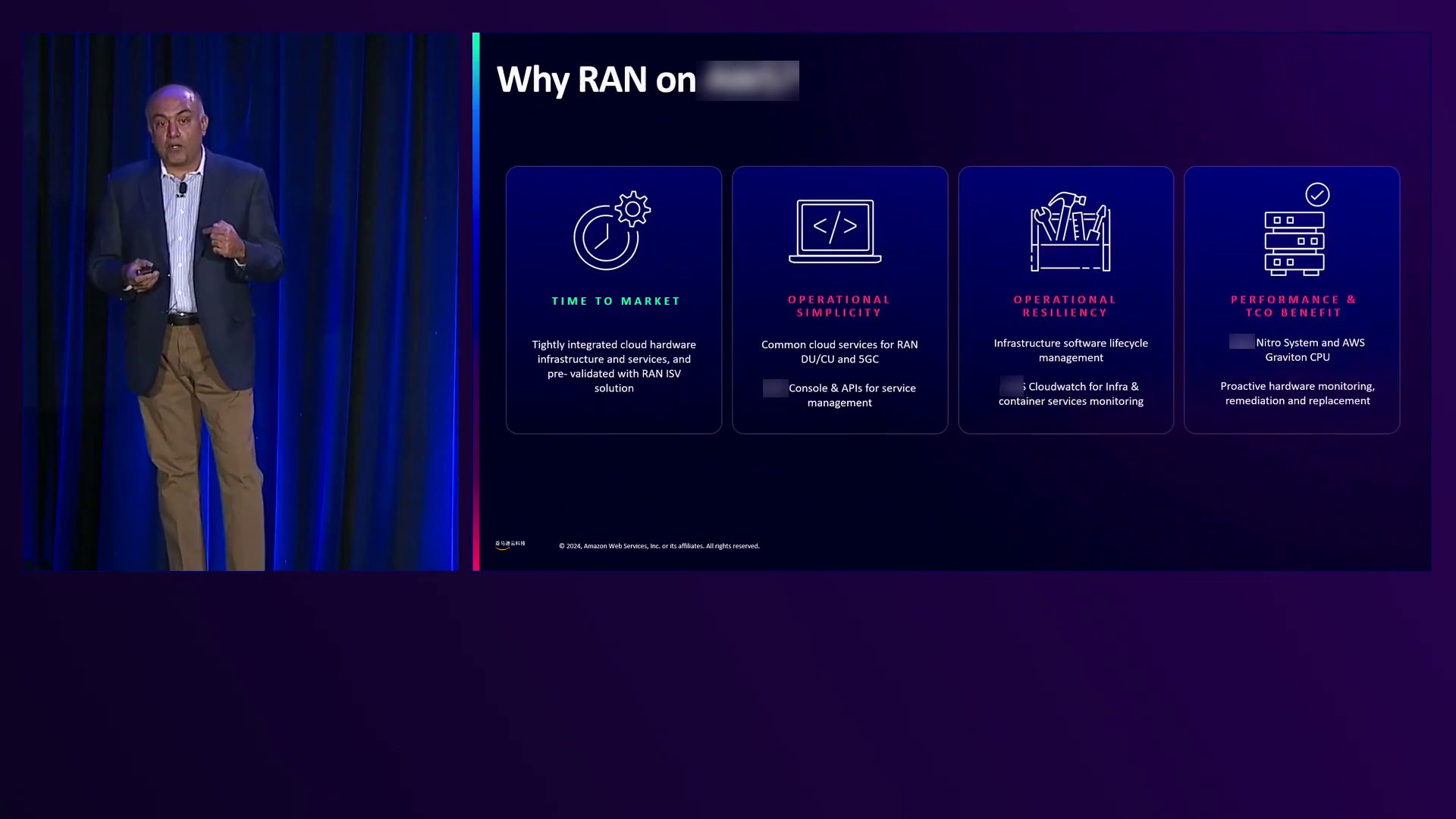Click the AWS logo in slide footer
The height and width of the screenshot is (819, 1456).
[x=510, y=544]
